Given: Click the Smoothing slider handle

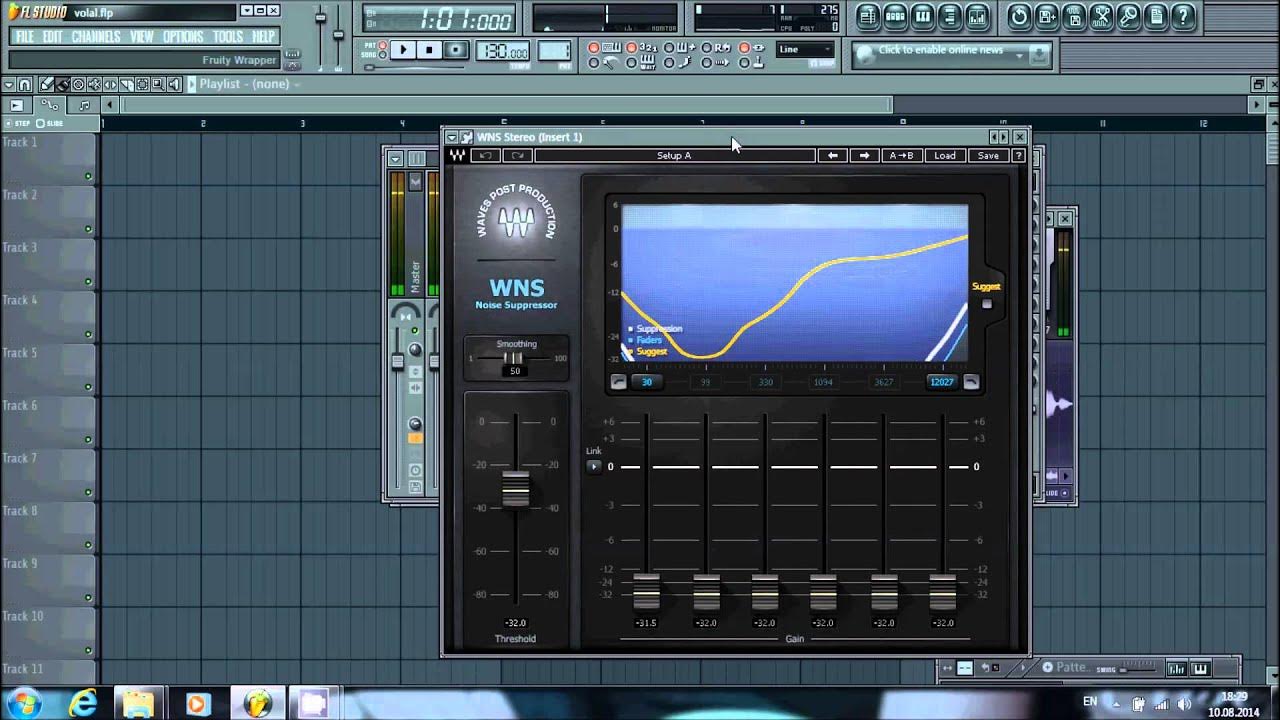Looking at the screenshot, I should [x=514, y=358].
